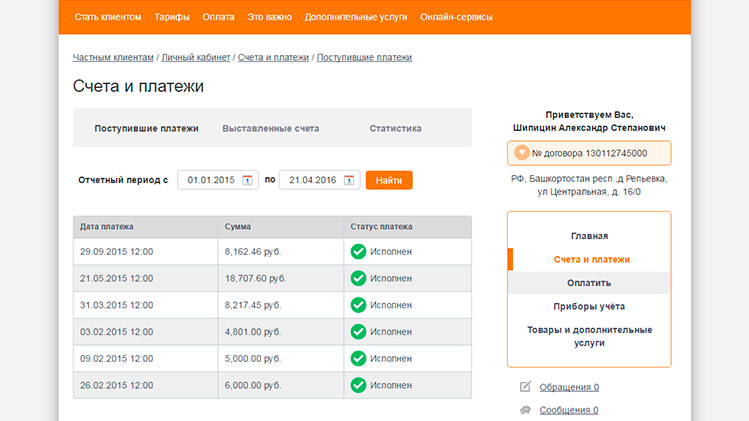This screenshot has height=421, width=749.
Task: Click the amount 6,000.00 руб.
Action: 253,386
